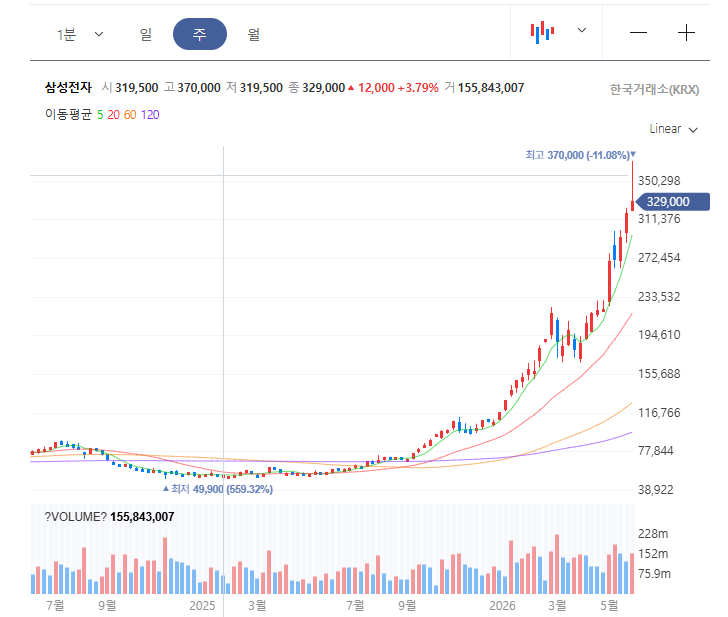Click the 시 319,500 open price value

click(130, 88)
